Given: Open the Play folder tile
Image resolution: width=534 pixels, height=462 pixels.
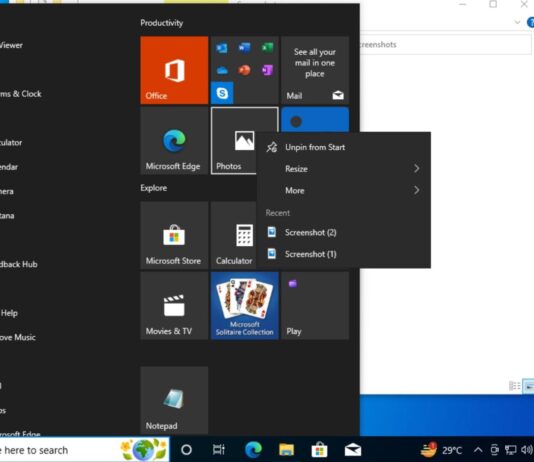Looking at the screenshot, I should coord(315,306).
